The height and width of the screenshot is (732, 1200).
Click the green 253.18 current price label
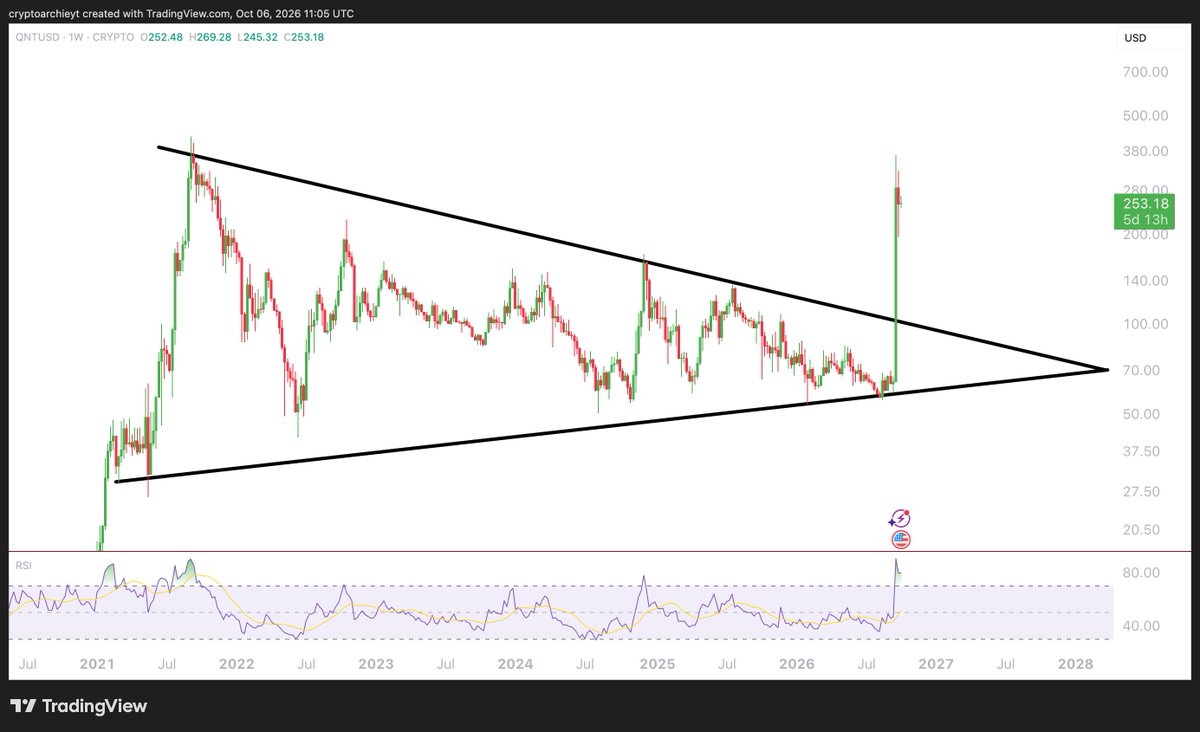pyautogui.click(x=1143, y=211)
